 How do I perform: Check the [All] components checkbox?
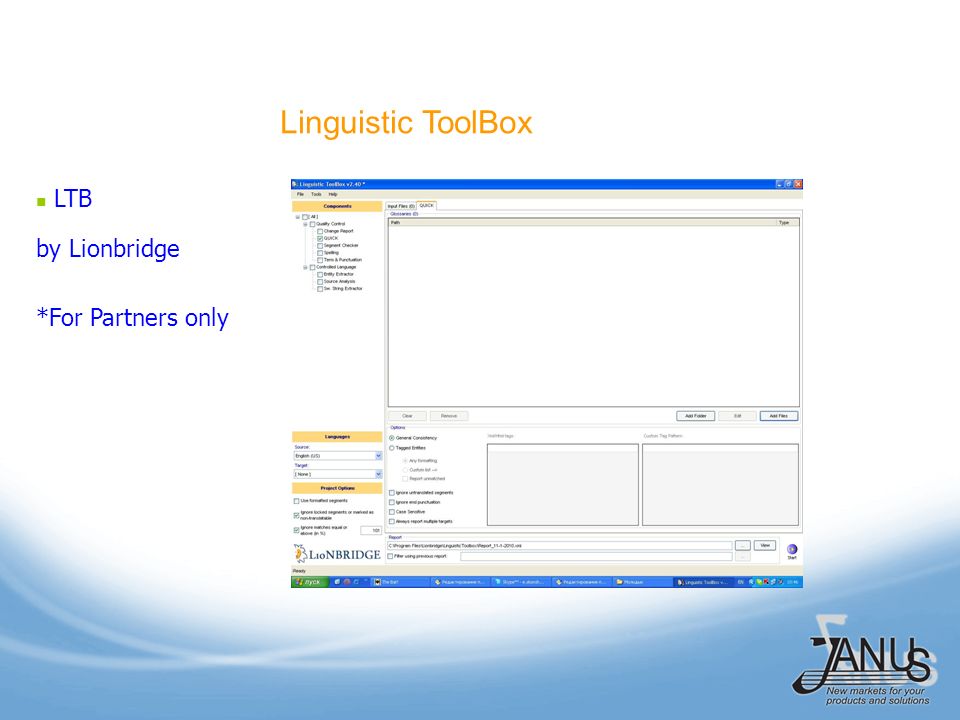coord(305,217)
